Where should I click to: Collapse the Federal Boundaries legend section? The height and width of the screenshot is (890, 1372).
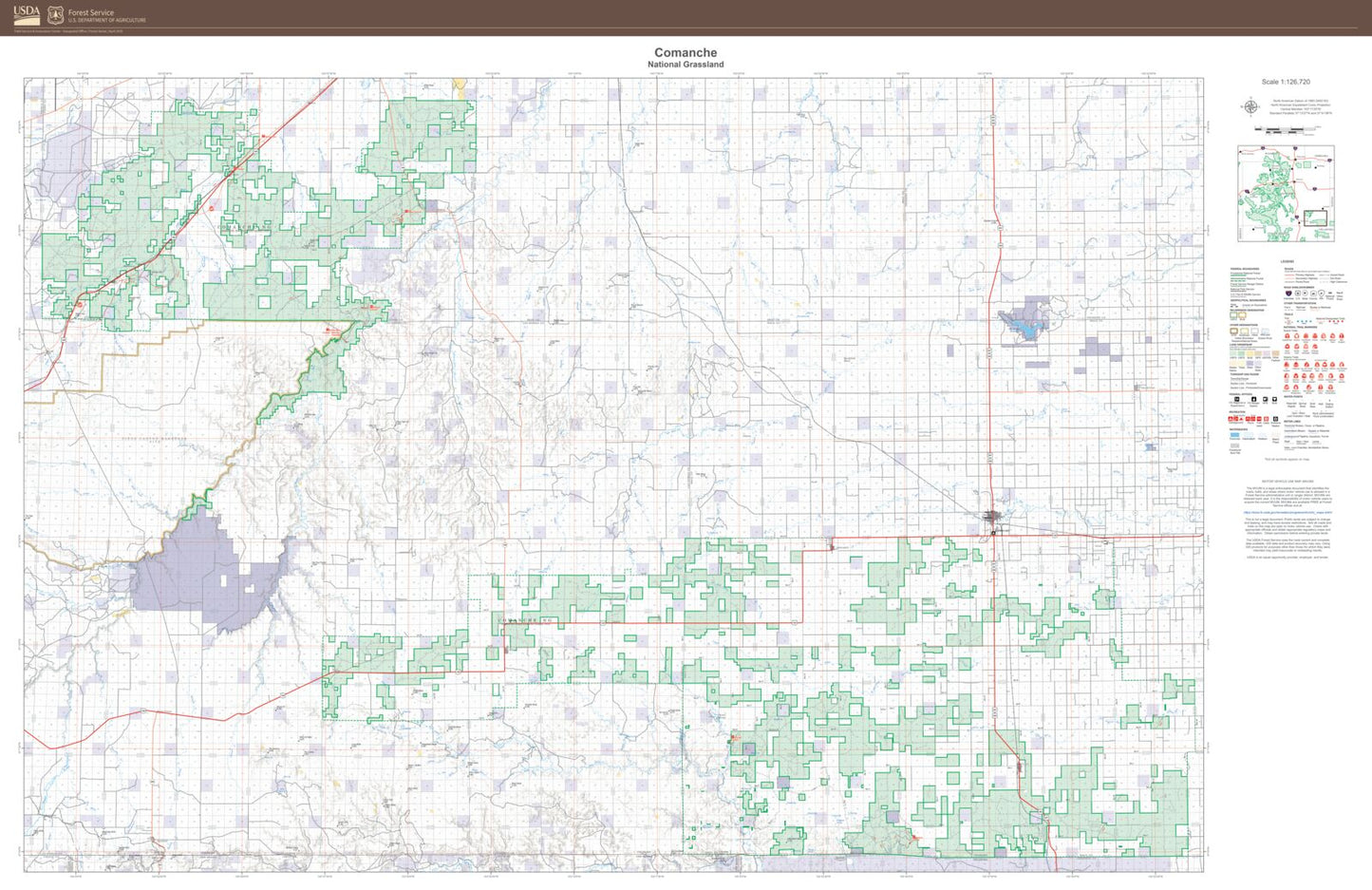[1245, 267]
